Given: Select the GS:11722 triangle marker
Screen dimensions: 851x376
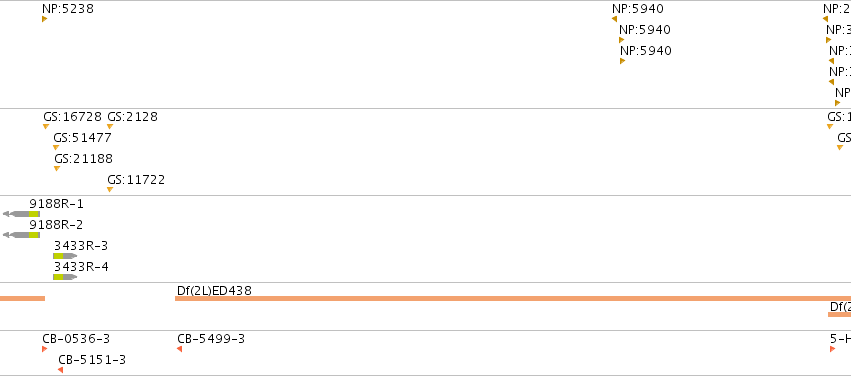Looking at the screenshot, I should [110, 190].
